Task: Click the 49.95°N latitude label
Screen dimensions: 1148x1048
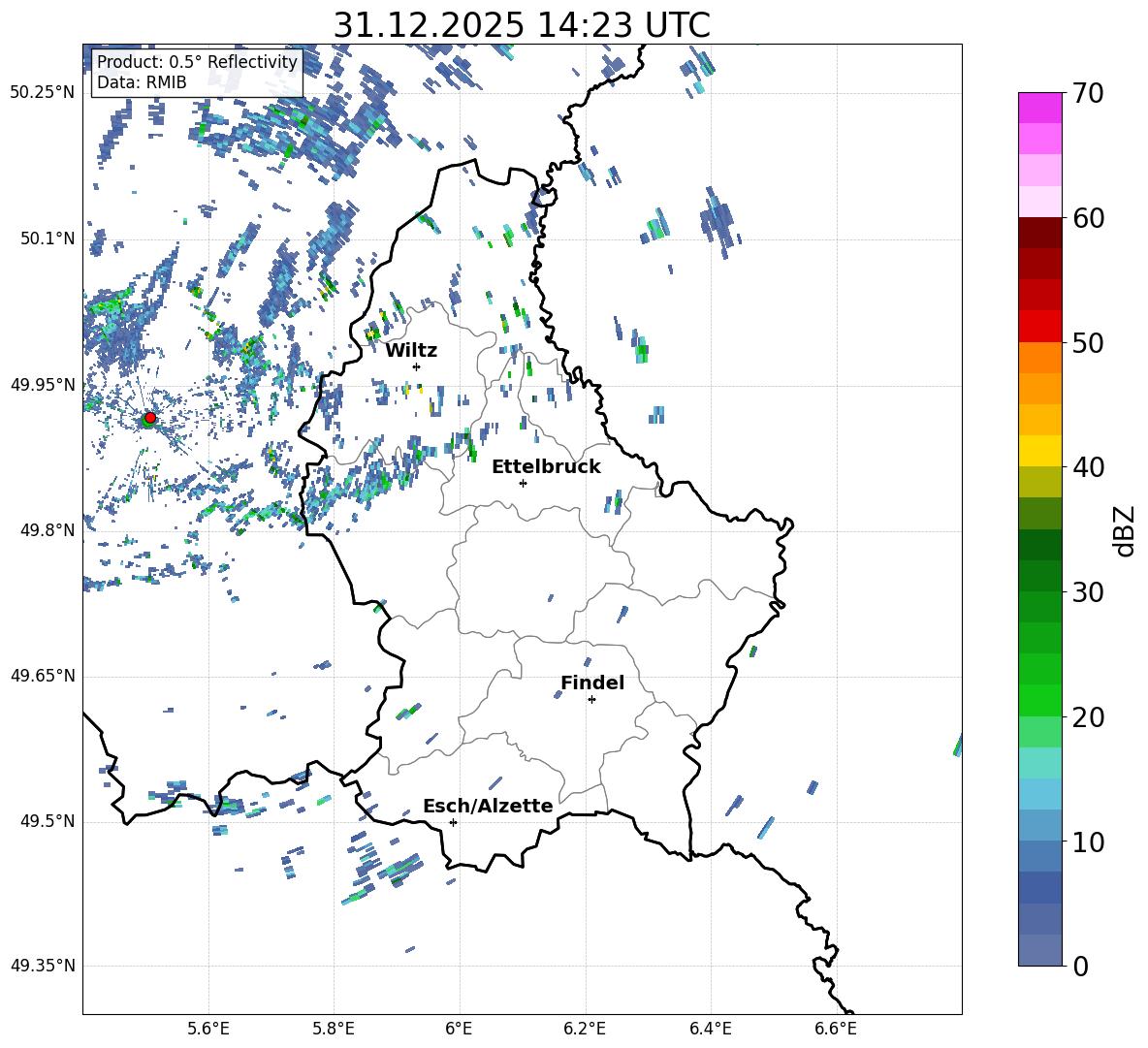Action: (x=43, y=385)
